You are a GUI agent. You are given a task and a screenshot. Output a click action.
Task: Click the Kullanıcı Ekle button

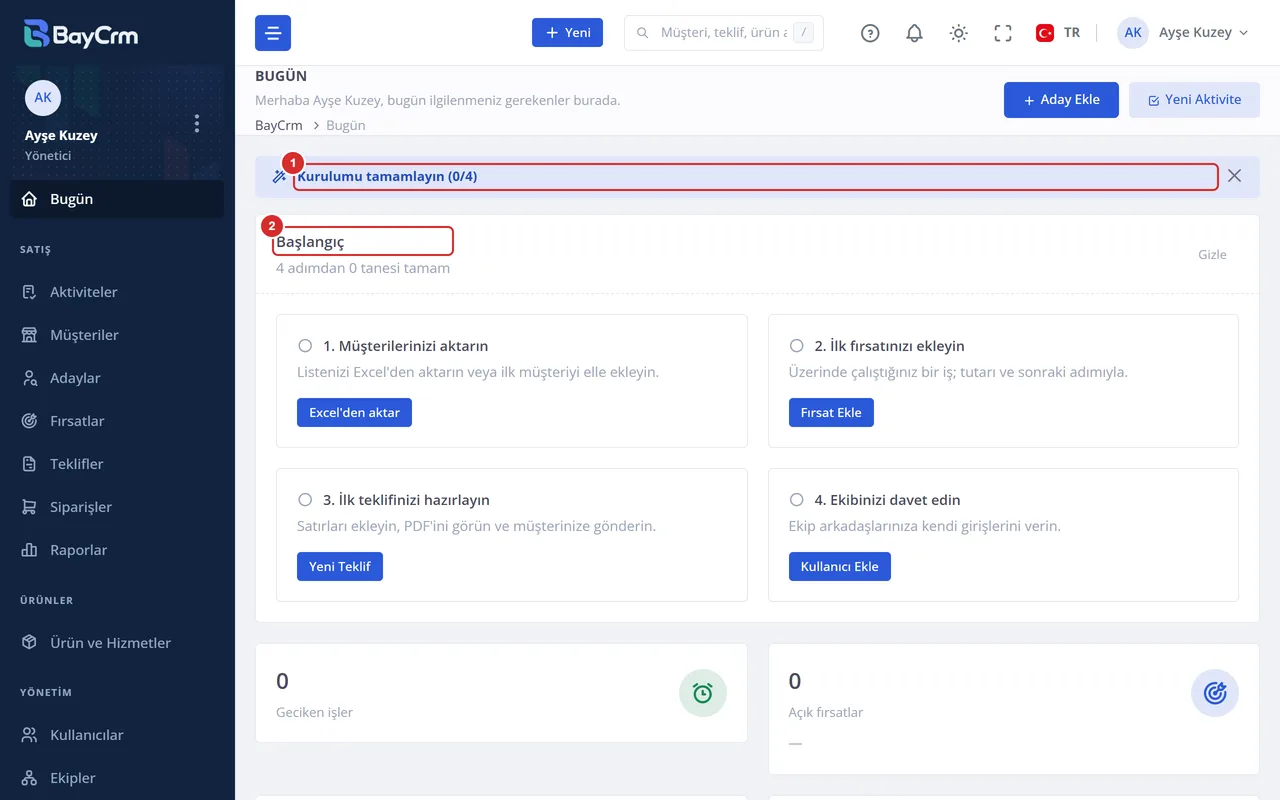click(840, 567)
